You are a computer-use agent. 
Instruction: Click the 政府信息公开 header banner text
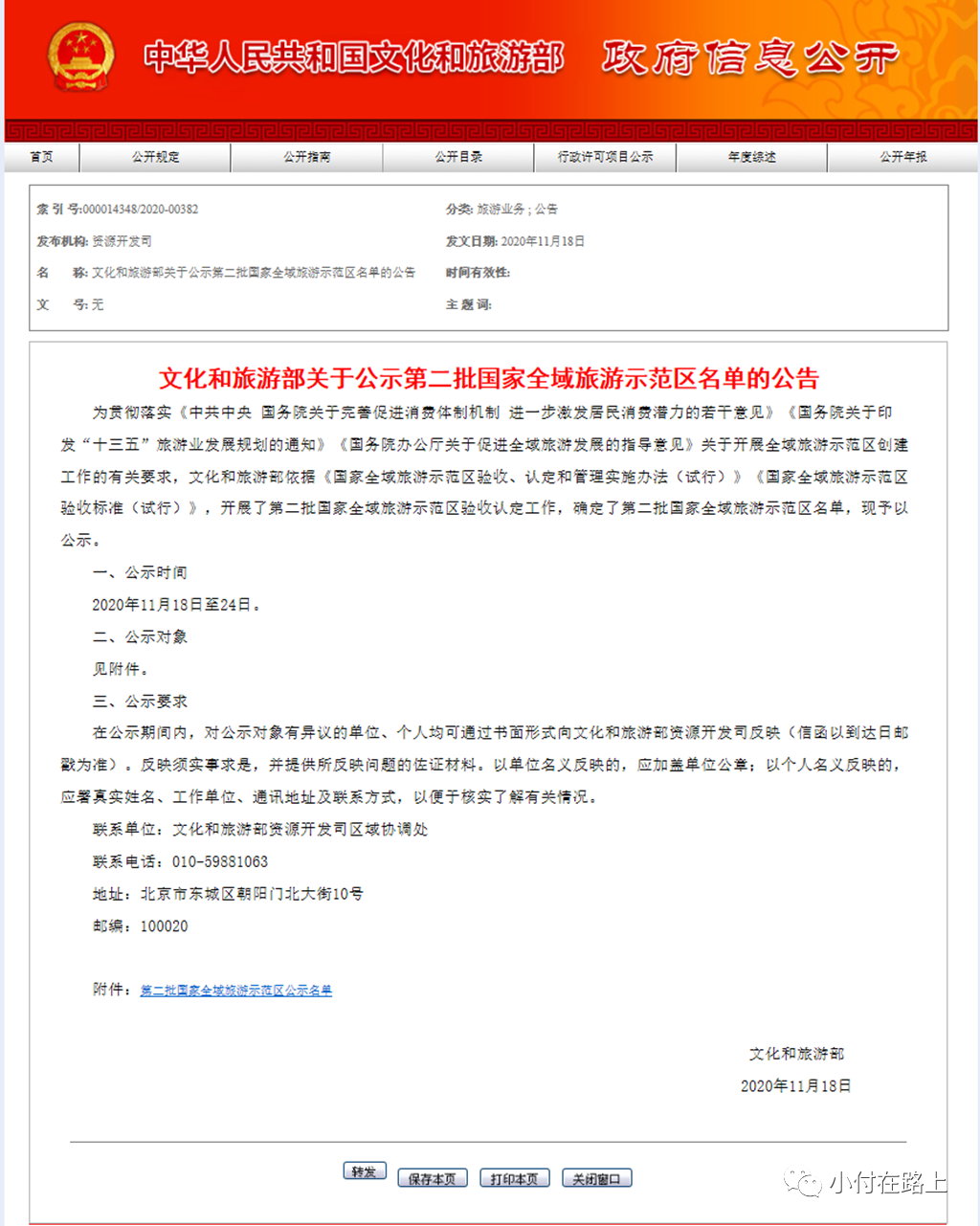[x=749, y=57]
